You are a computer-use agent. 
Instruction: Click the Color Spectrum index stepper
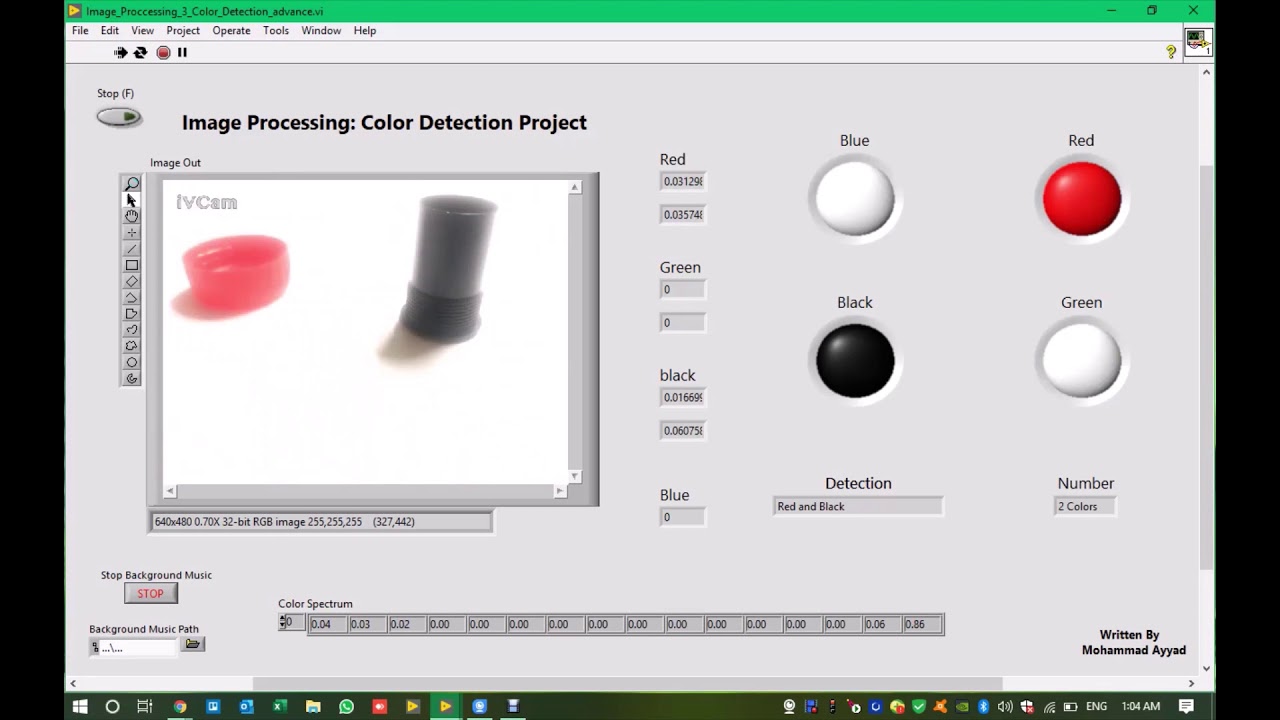(283, 622)
